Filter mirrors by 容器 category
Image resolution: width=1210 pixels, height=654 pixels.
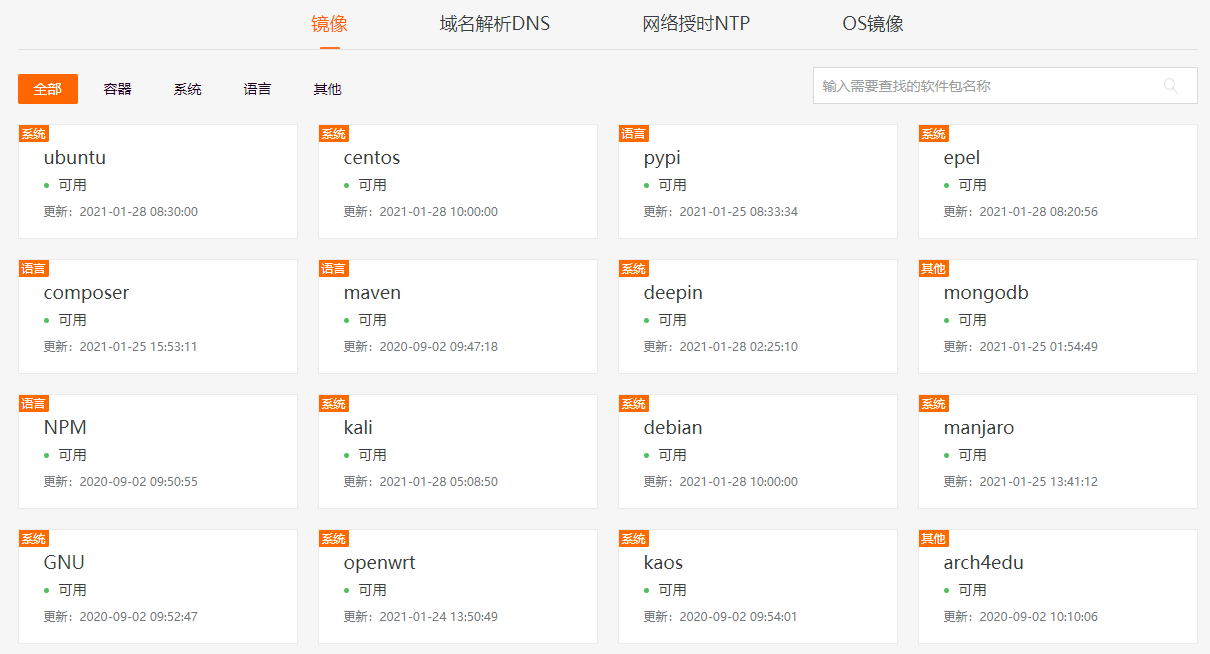tap(117, 88)
